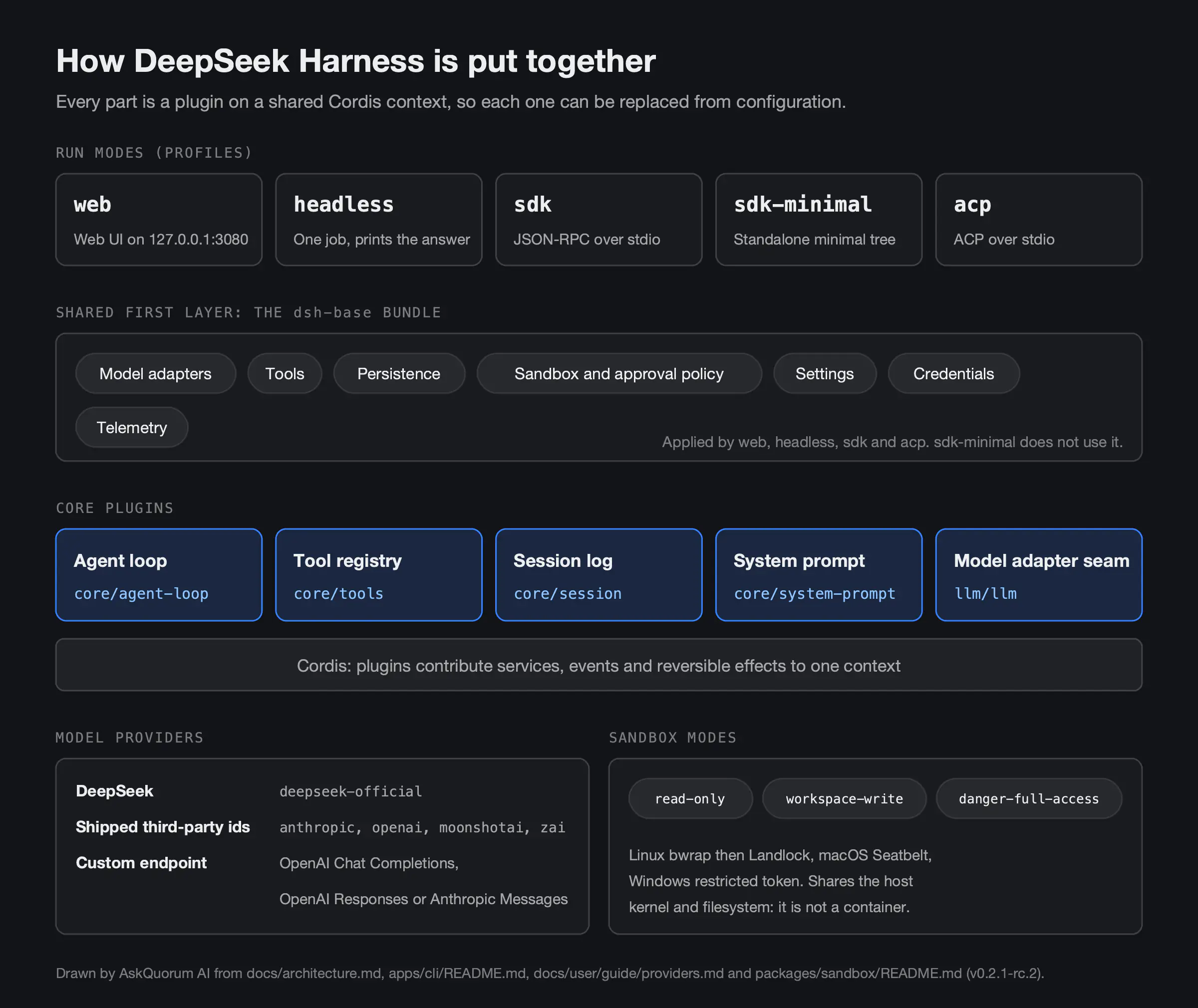The image size is (1198, 1008).
Task: Select the acp run mode card
Action: [x=1039, y=220]
